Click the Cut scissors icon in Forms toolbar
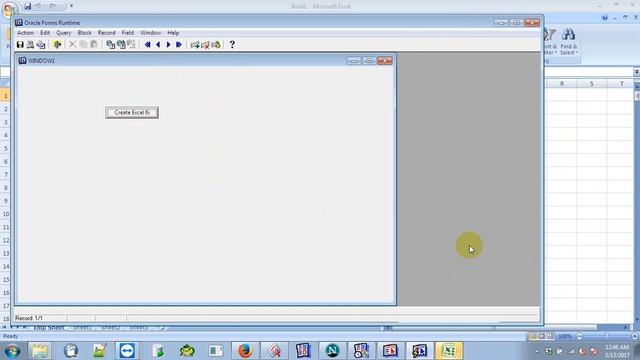This screenshot has width=640, height=360. 73,44
